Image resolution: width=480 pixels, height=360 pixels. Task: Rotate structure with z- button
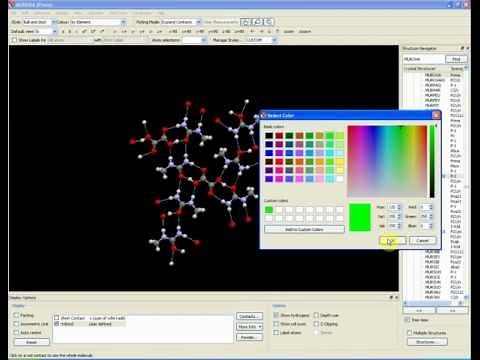pos(151,31)
